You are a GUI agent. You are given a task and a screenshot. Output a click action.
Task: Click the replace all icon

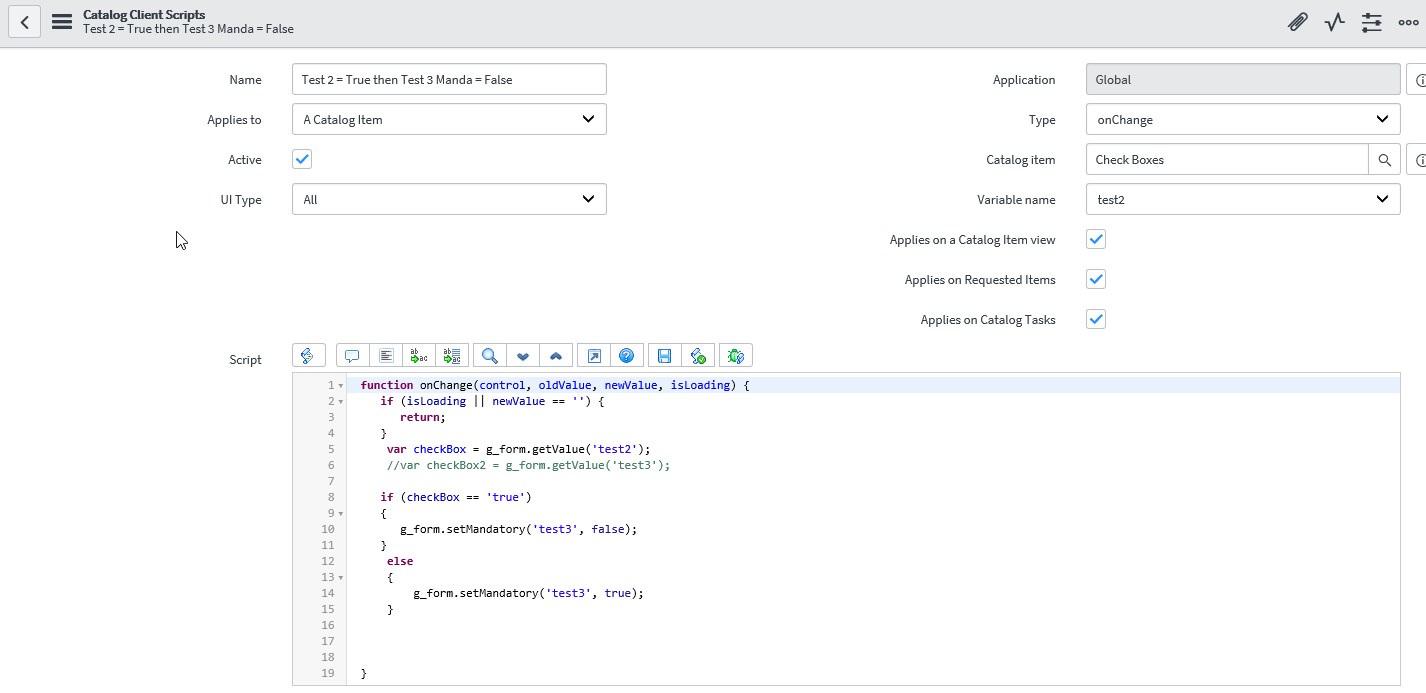(x=451, y=355)
